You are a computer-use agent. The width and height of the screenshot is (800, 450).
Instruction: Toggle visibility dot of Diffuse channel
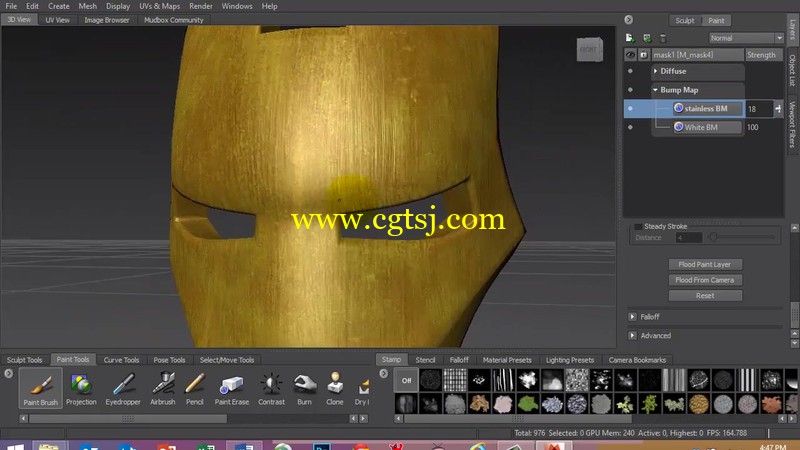pyautogui.click(x=630, y=71)
